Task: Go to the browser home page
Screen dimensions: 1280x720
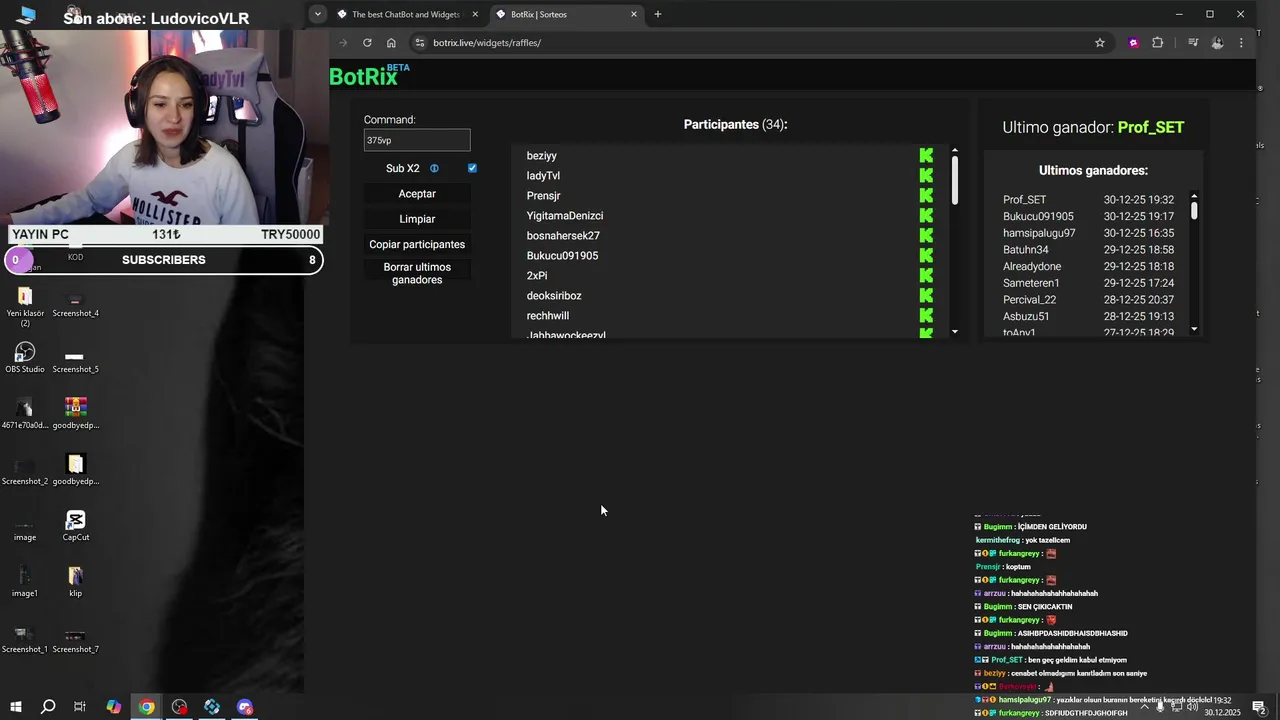Action: click(391, 43)
